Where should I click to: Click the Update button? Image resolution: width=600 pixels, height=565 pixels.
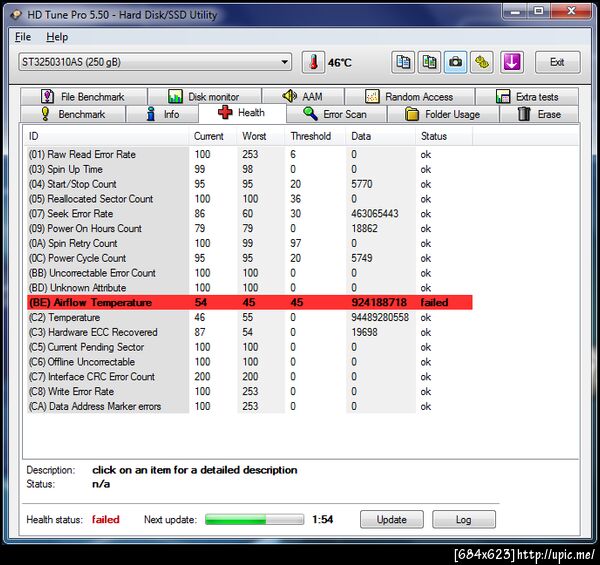(x=391, y=519)
